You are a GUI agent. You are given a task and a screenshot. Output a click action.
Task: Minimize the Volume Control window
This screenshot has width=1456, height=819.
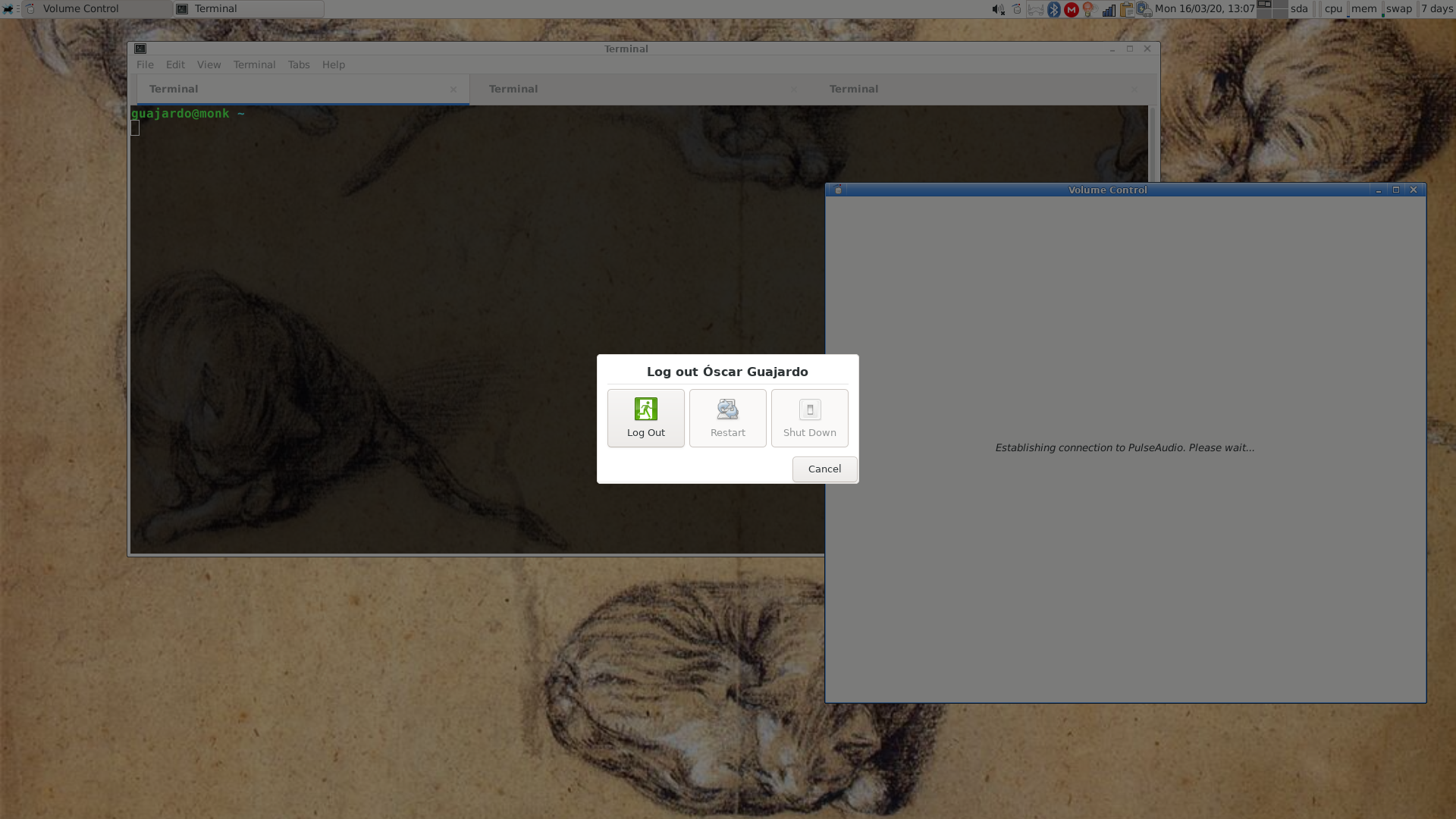(1378, 190)
